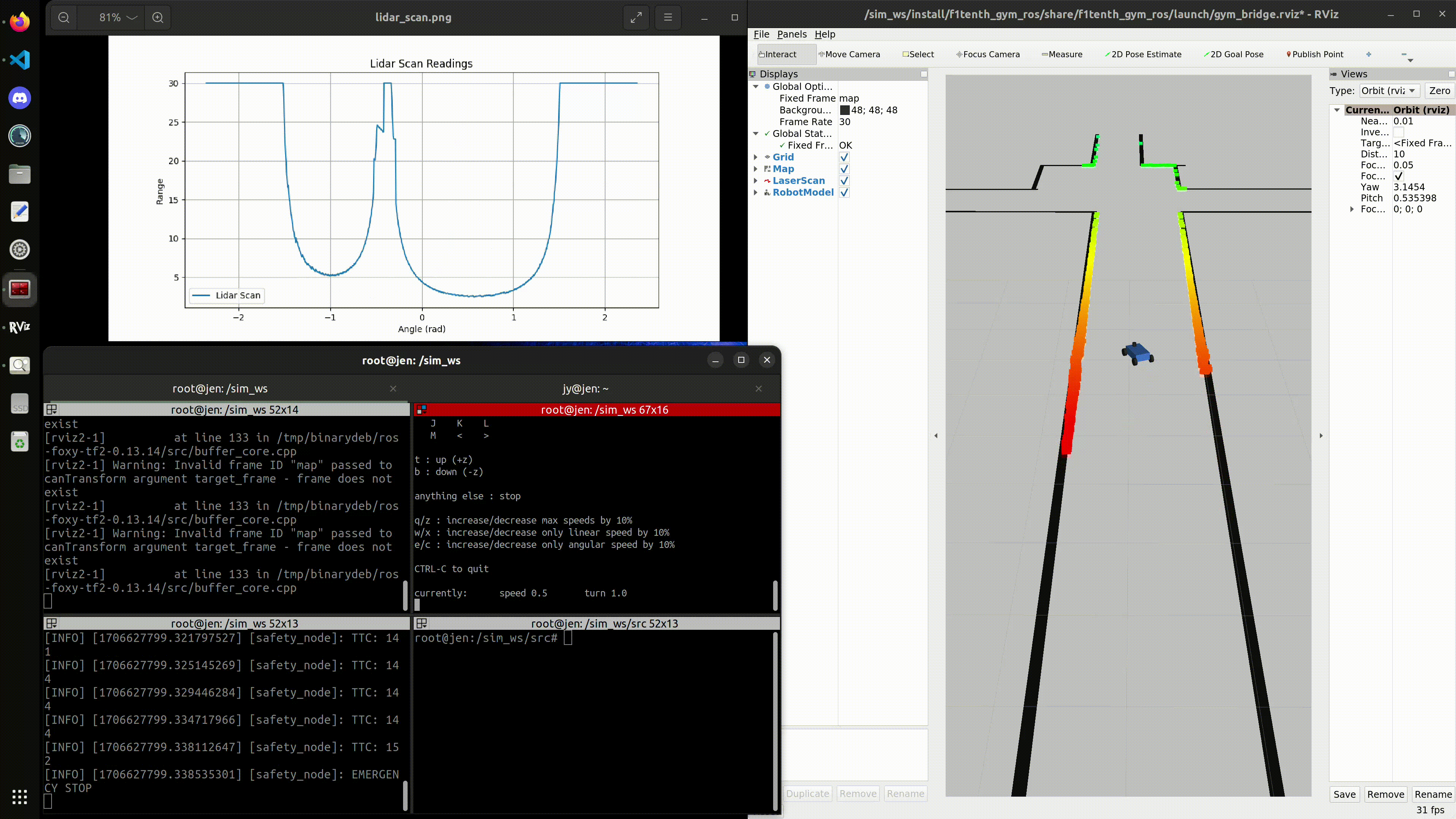Open Discord from the dock

coord(20,98)
